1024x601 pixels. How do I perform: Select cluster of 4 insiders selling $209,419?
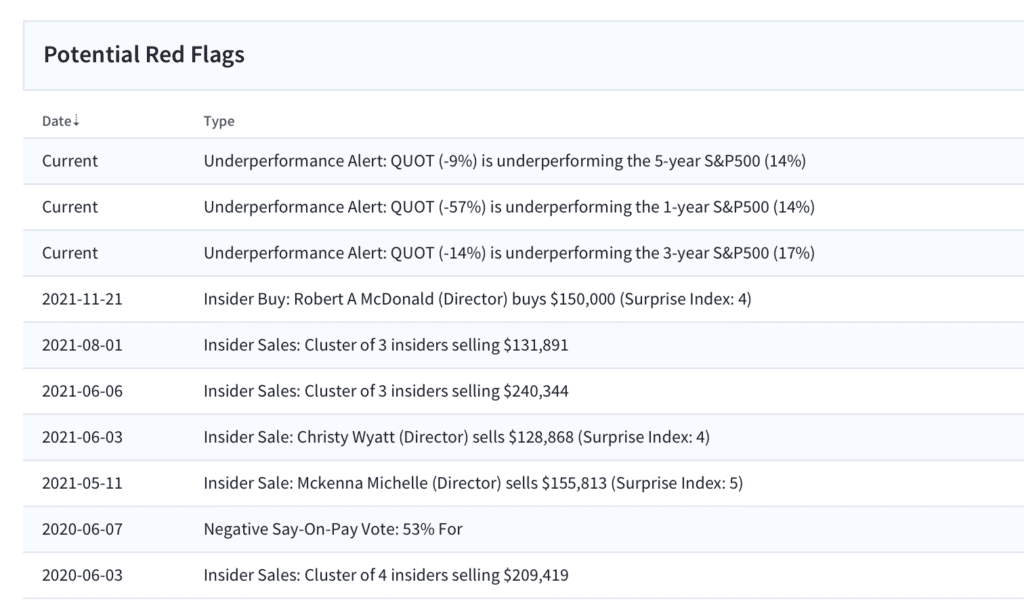pyautogui.click(x=386, y=576)
